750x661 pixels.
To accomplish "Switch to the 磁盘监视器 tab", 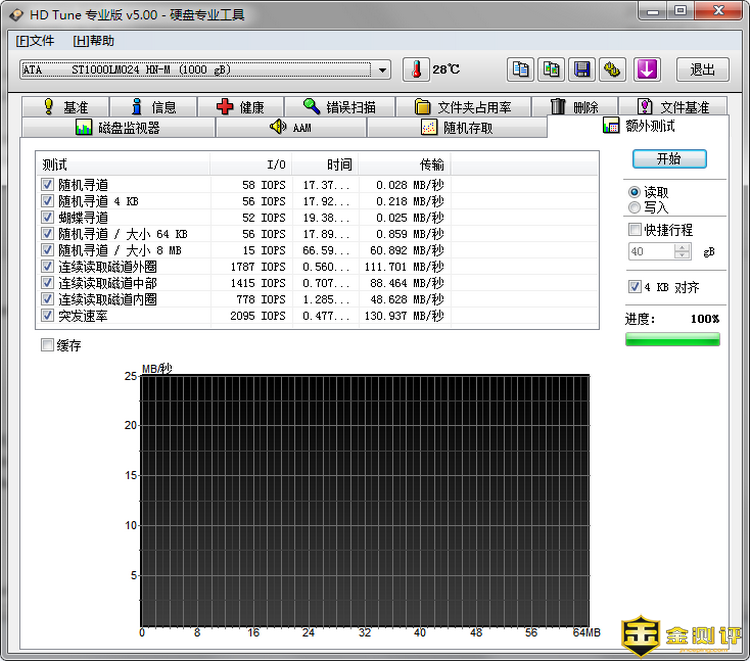I will pos(118,128).
